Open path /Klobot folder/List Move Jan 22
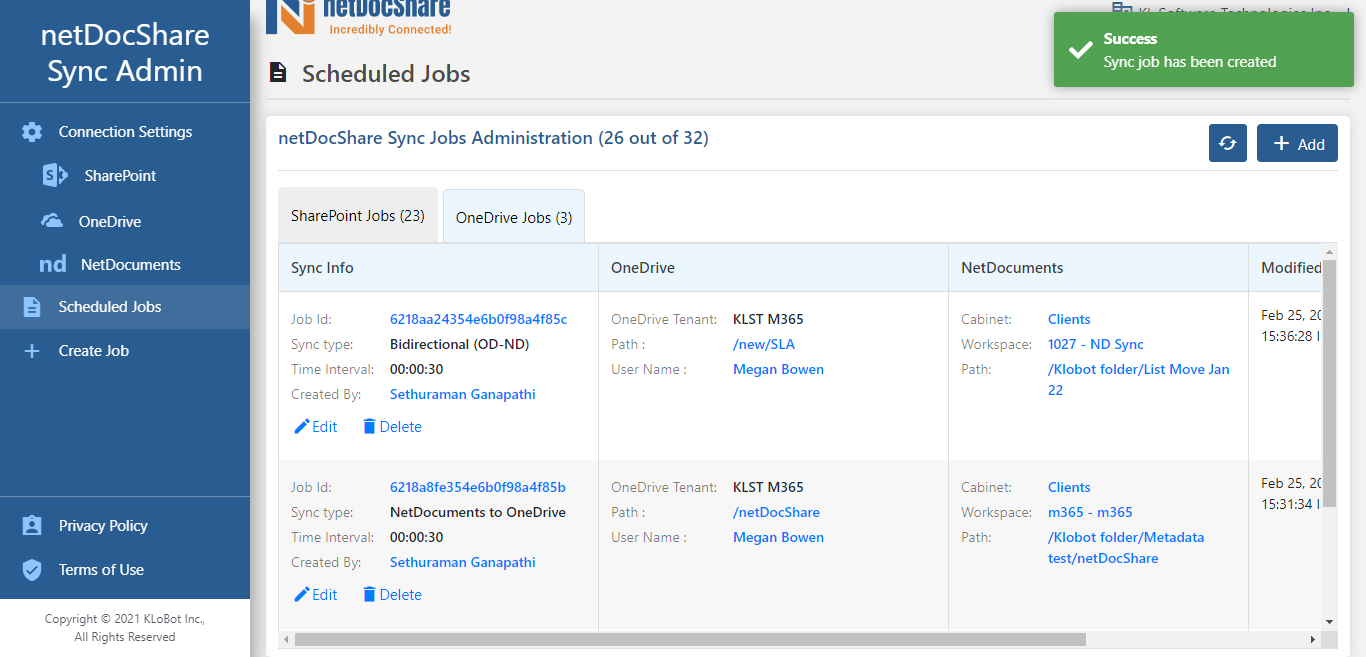Image resolution: width=1366 pixels, height=657 pixels. (1139, 380)
